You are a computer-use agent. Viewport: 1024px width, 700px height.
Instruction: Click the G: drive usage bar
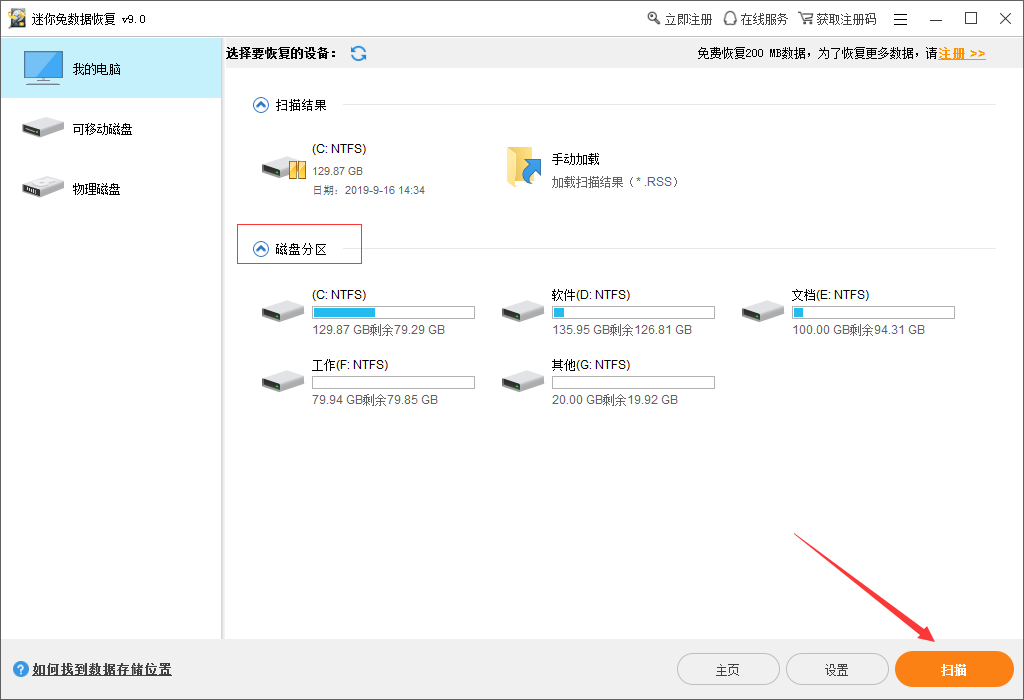tap(633, 383)
